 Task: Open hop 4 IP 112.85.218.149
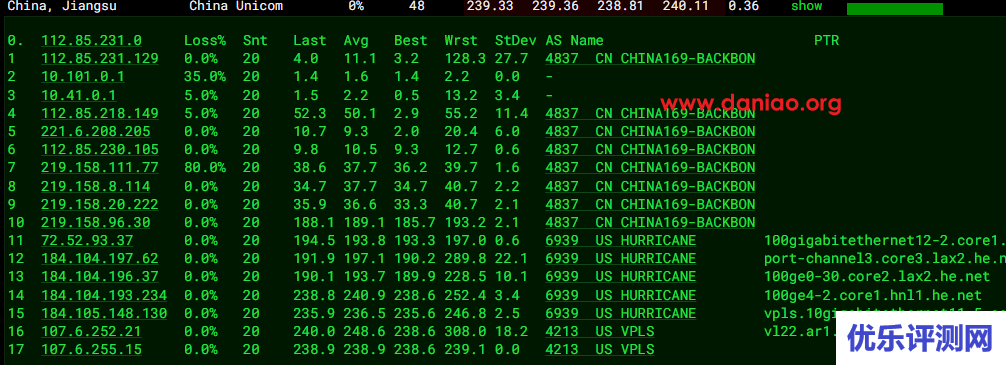pos(99,114)
